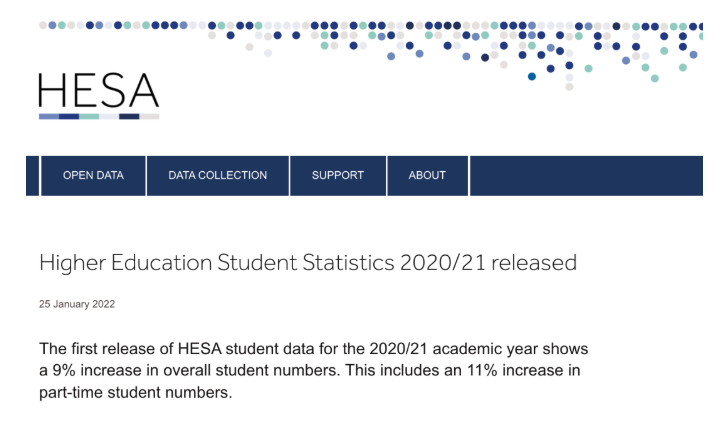Image resolution: width=720 pixels, height=433 pixels.
Task: Open the OPEN DATA menu
Action: coord(93,175)
